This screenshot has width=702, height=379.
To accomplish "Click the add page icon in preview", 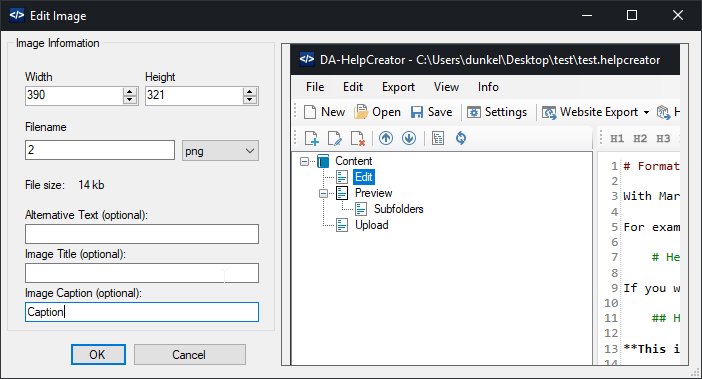I will point(312,138).
